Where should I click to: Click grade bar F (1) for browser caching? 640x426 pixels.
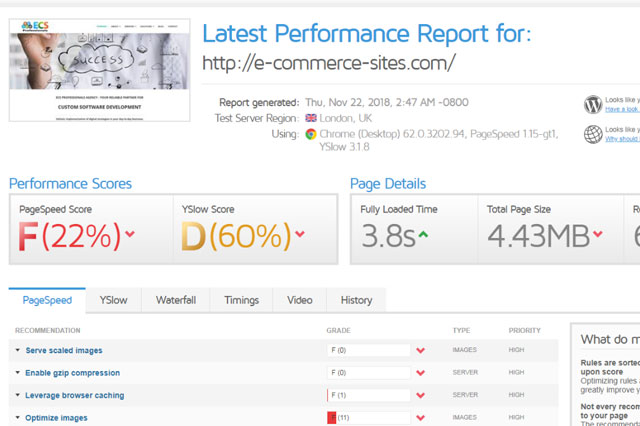[x=369, y=395]
